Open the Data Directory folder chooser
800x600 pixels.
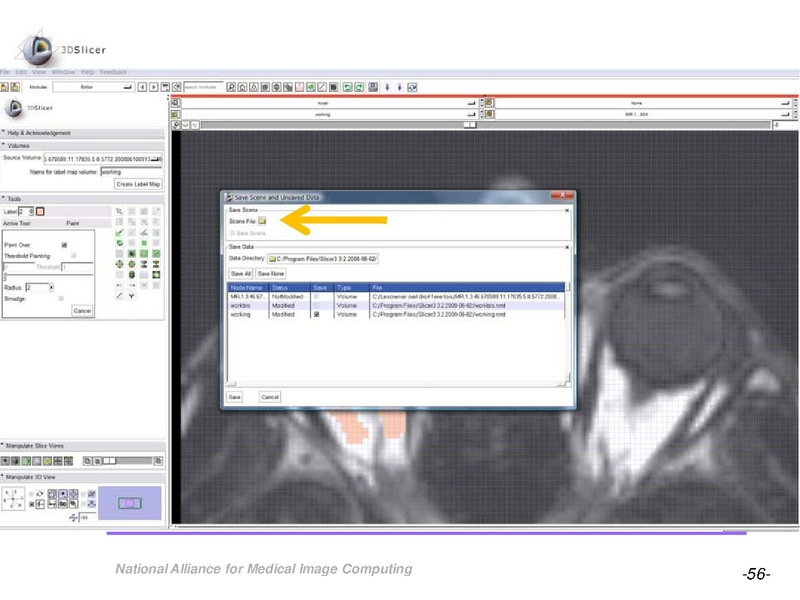pyautogui.click(x=322, y=259)
